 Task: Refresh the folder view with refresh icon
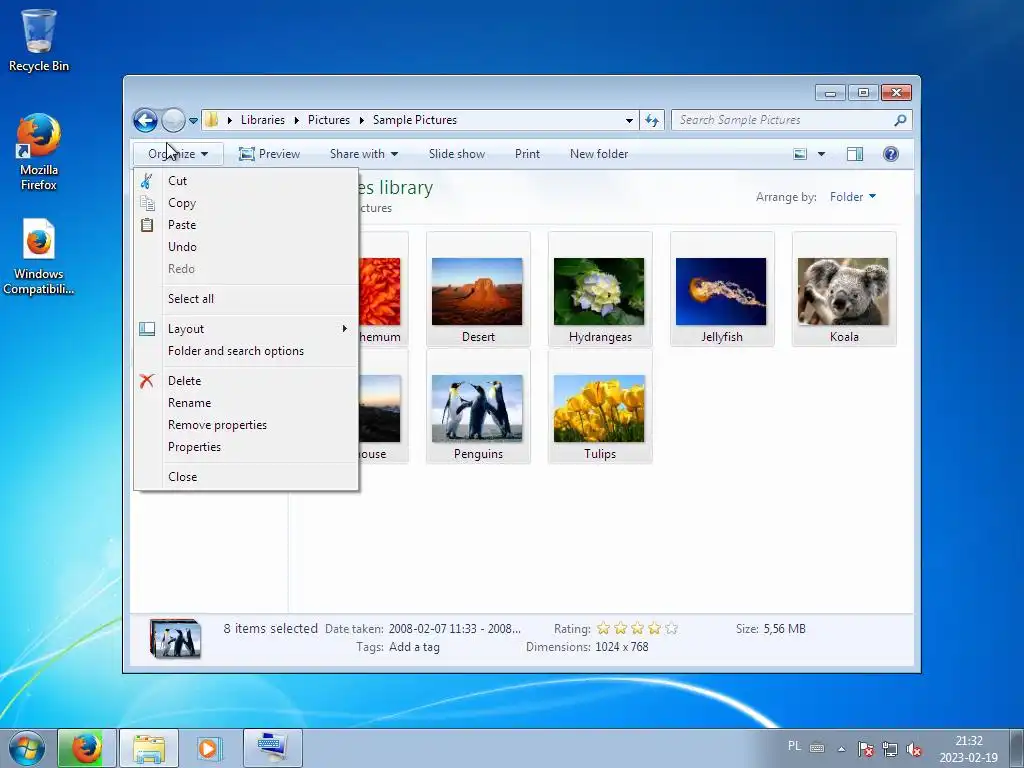click(652, 120)
